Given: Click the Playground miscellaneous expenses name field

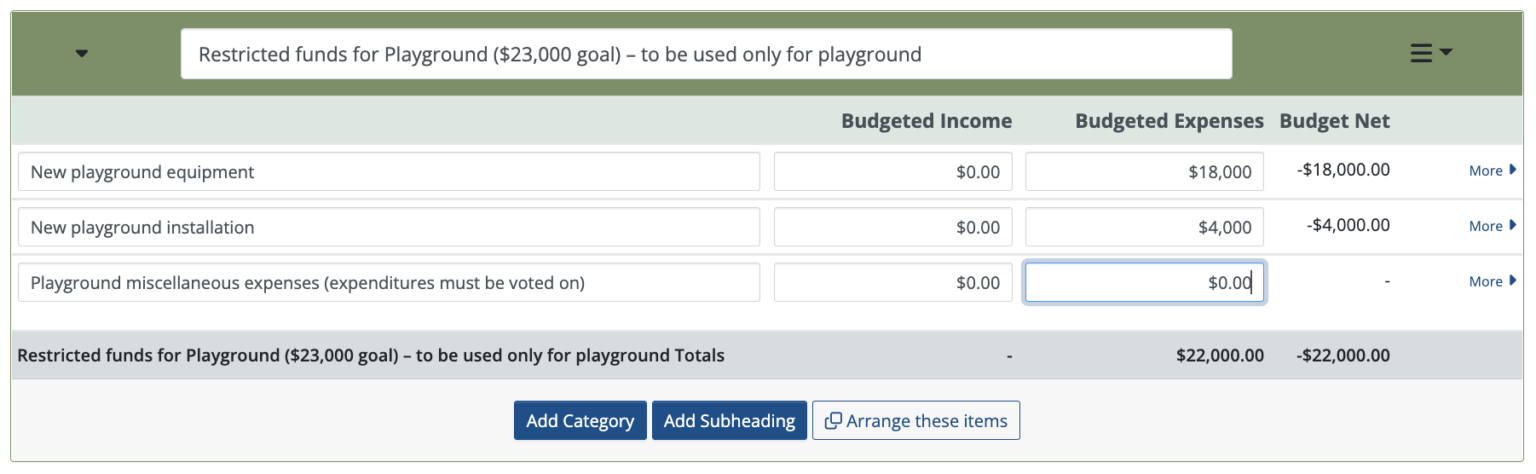Looking at the screenshot, I should [388, 283].
